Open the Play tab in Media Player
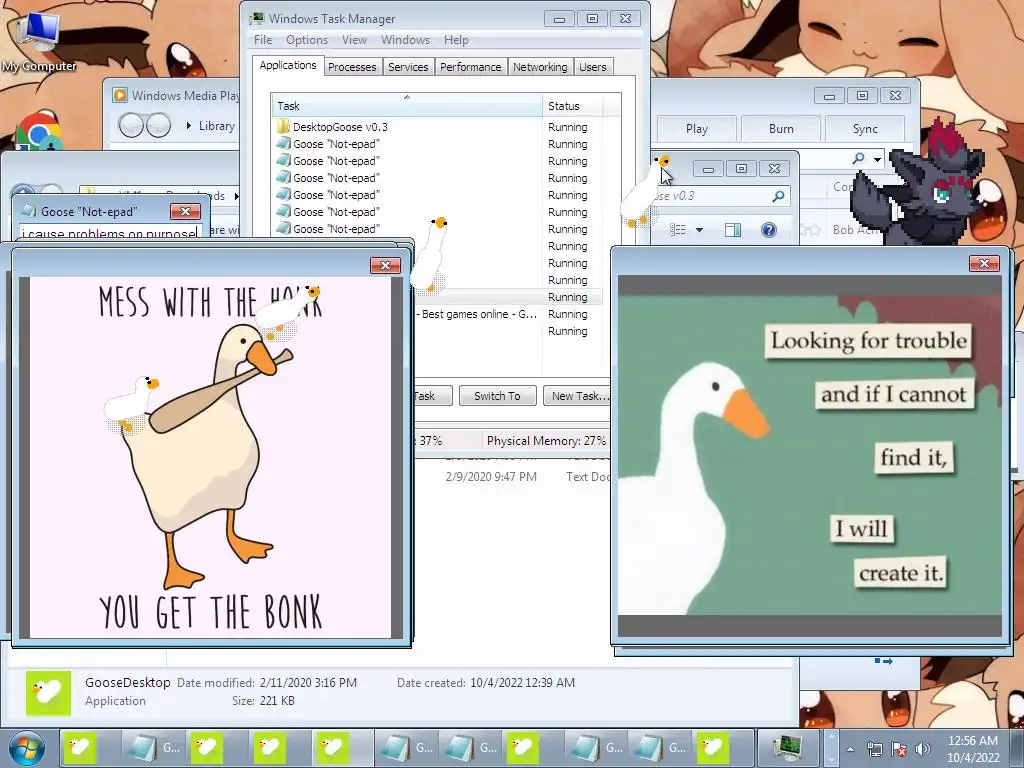Viewport: 1024px width, 768px height. pyautogui.click(x=697, y=129)
